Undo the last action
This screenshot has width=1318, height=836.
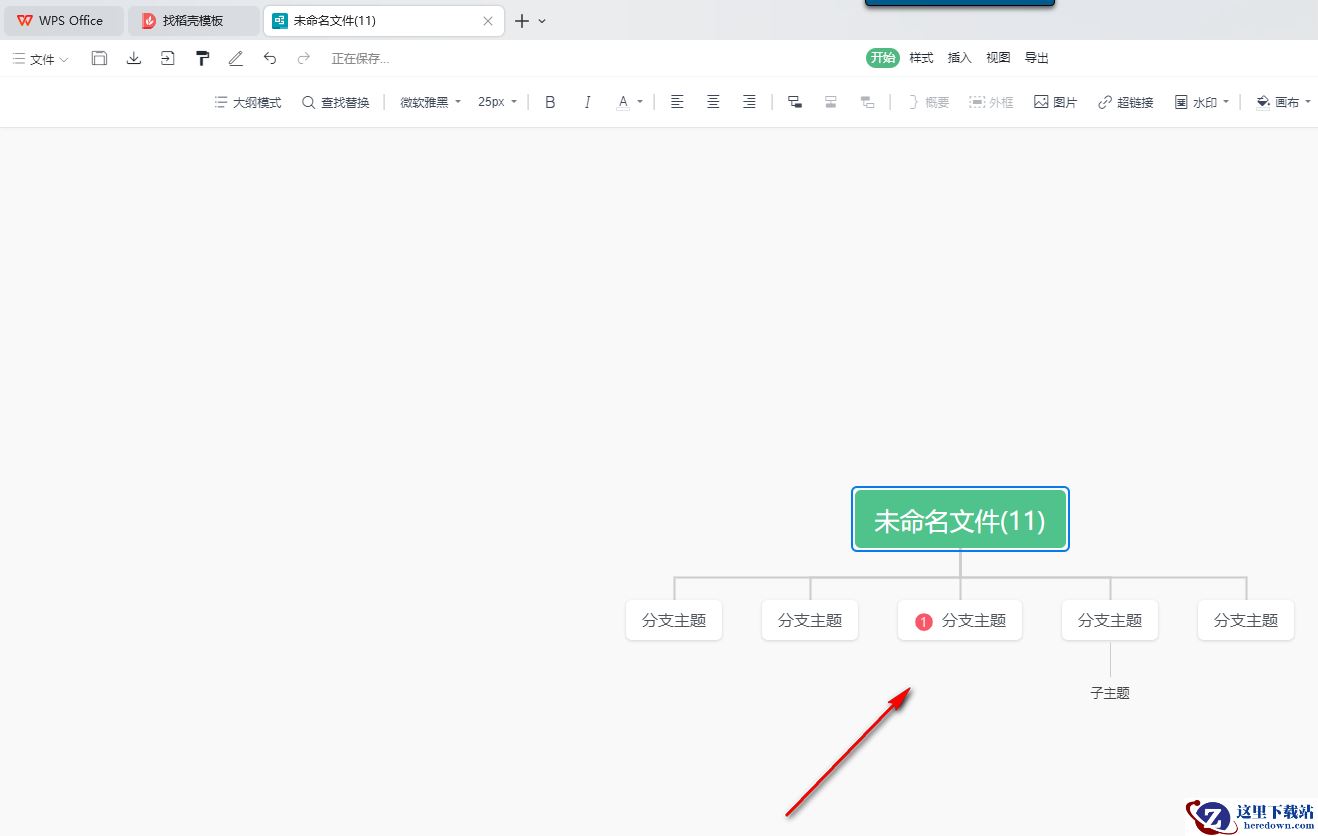tap(270, 58)
